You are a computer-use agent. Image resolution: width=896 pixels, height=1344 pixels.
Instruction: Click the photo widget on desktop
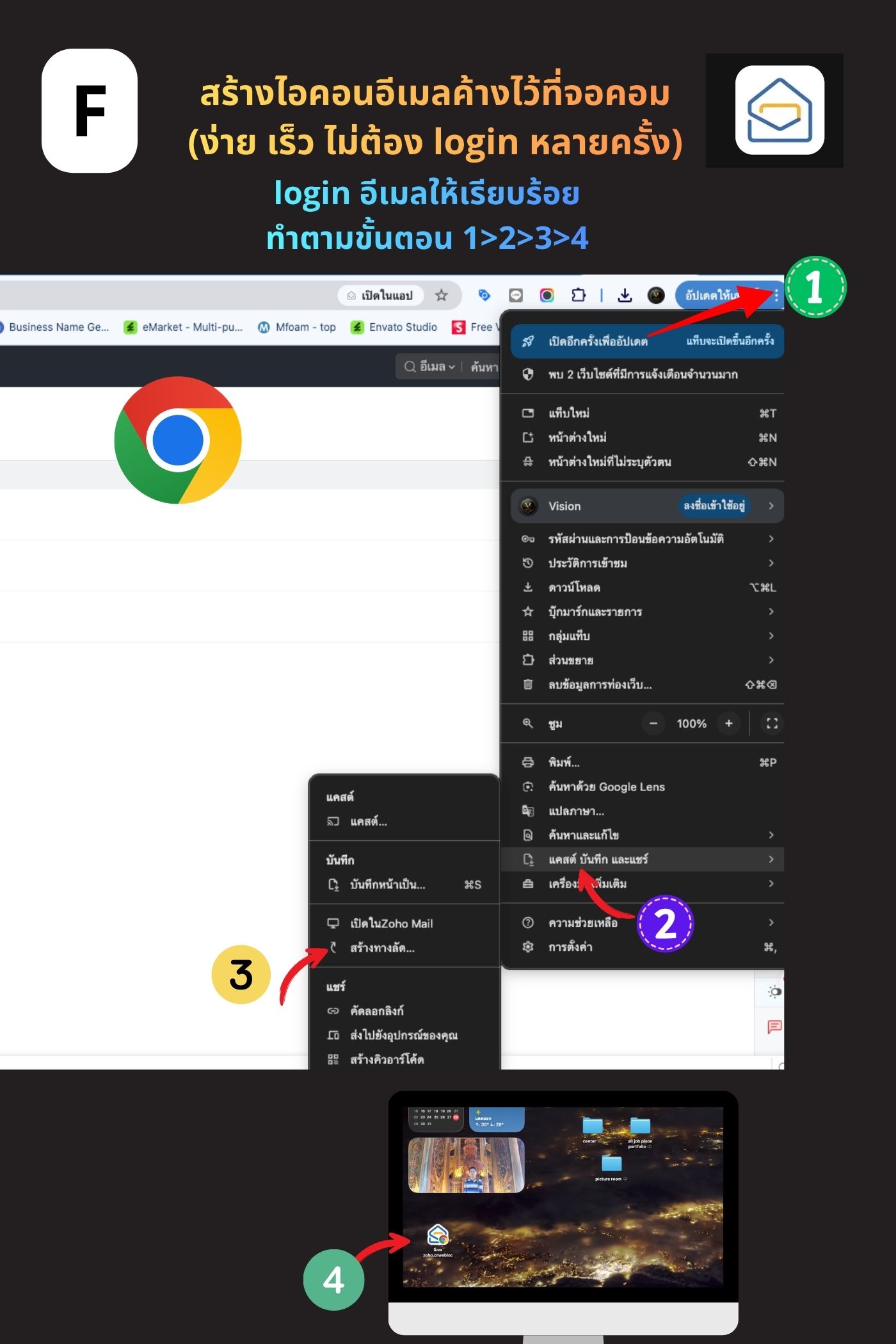click(x=466, y=1165)
